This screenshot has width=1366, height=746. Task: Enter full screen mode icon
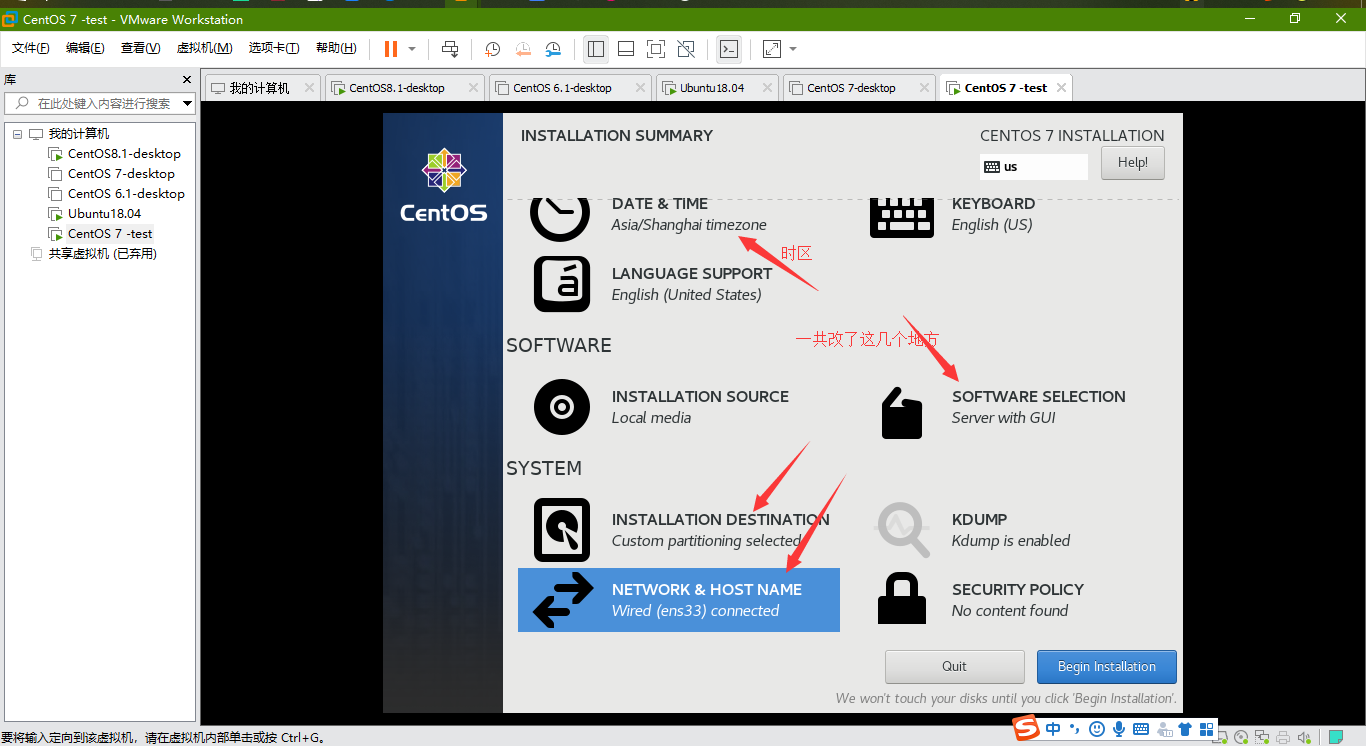pyautogui.click(x=656, y=49)
